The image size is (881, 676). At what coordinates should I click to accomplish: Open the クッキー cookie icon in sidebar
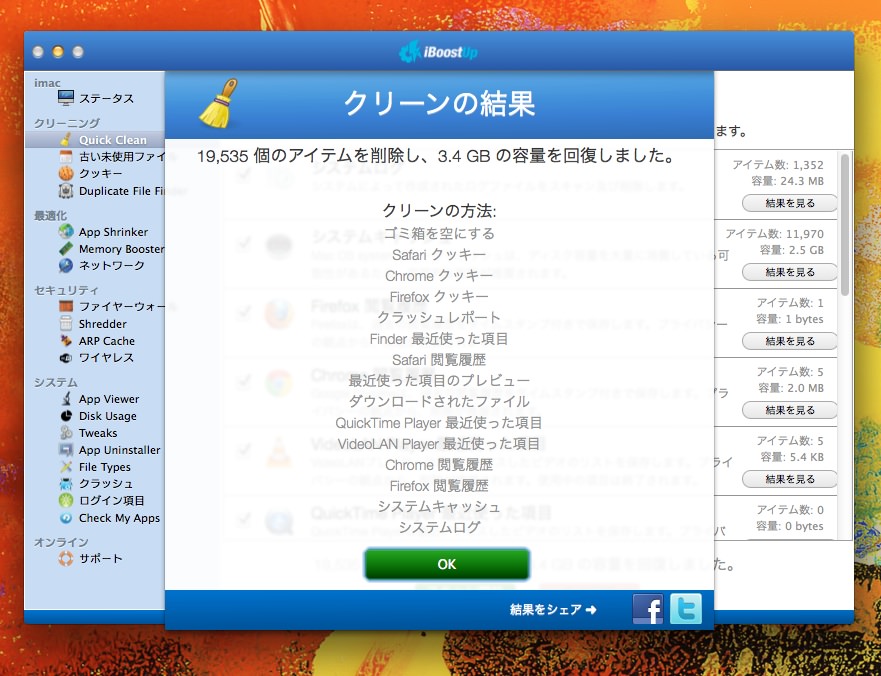coord(66,174)
